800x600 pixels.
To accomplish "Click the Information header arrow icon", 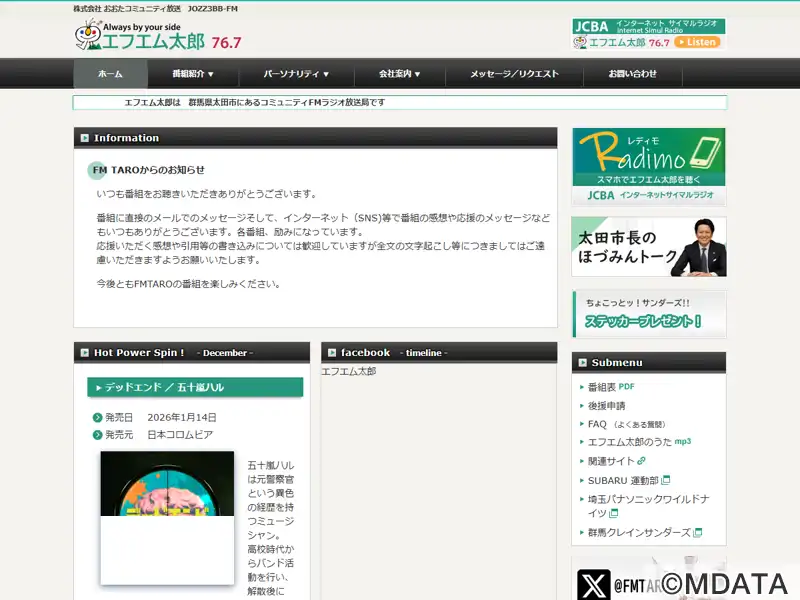I will (85, 138).
